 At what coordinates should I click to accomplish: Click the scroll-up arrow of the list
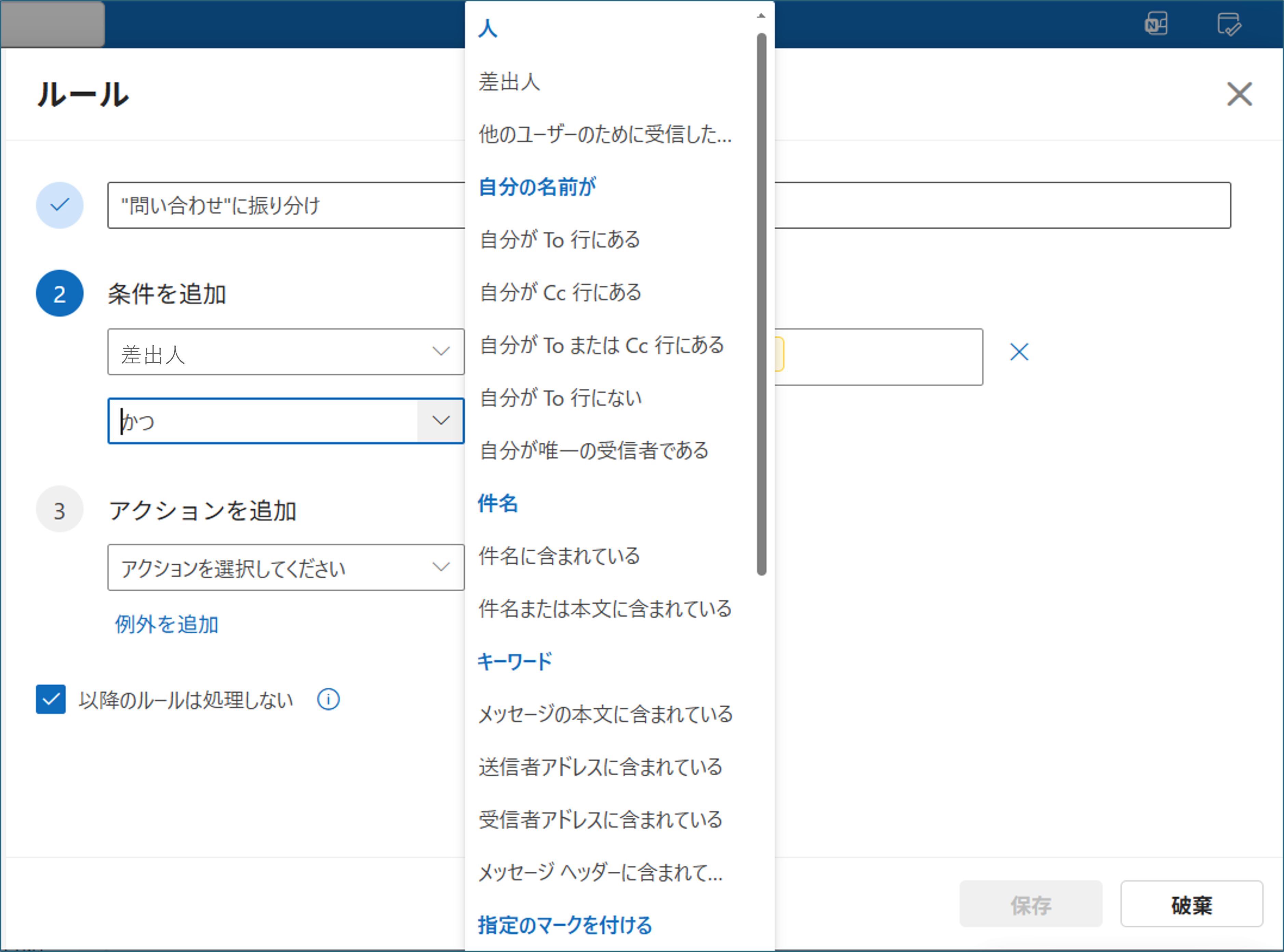click(761, 16)
